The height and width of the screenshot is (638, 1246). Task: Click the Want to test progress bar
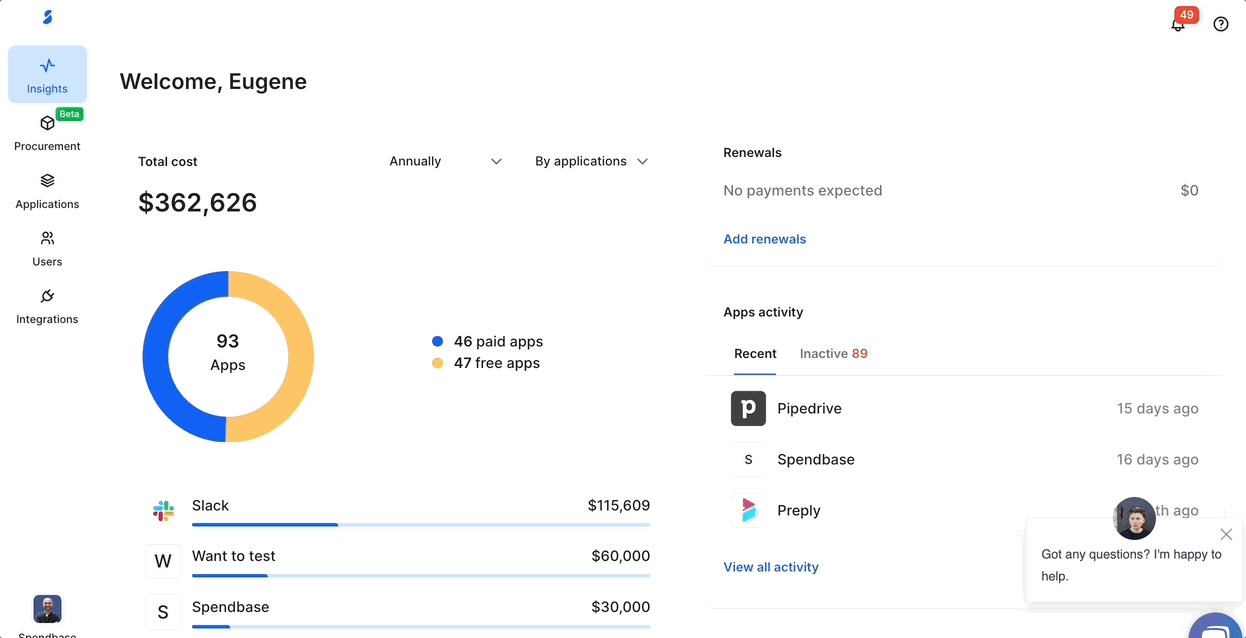point(421,575)
